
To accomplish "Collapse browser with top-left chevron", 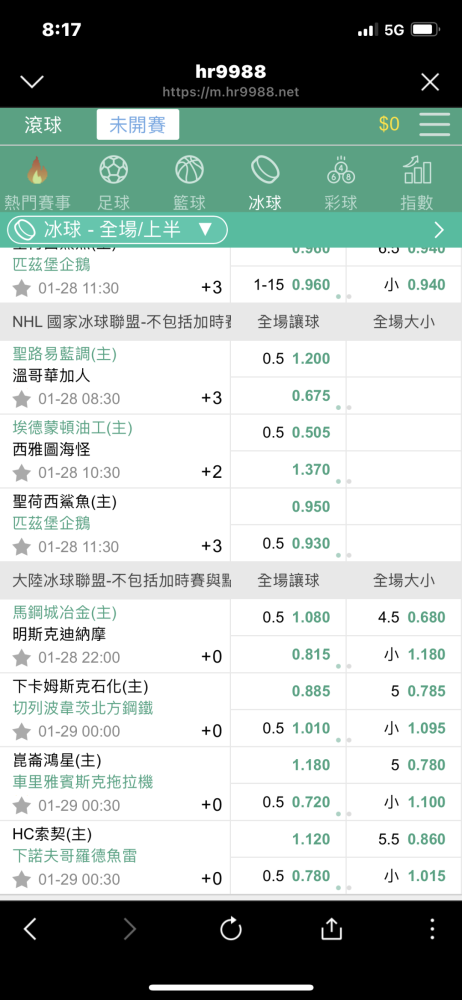I will click(x=32, y=82).
